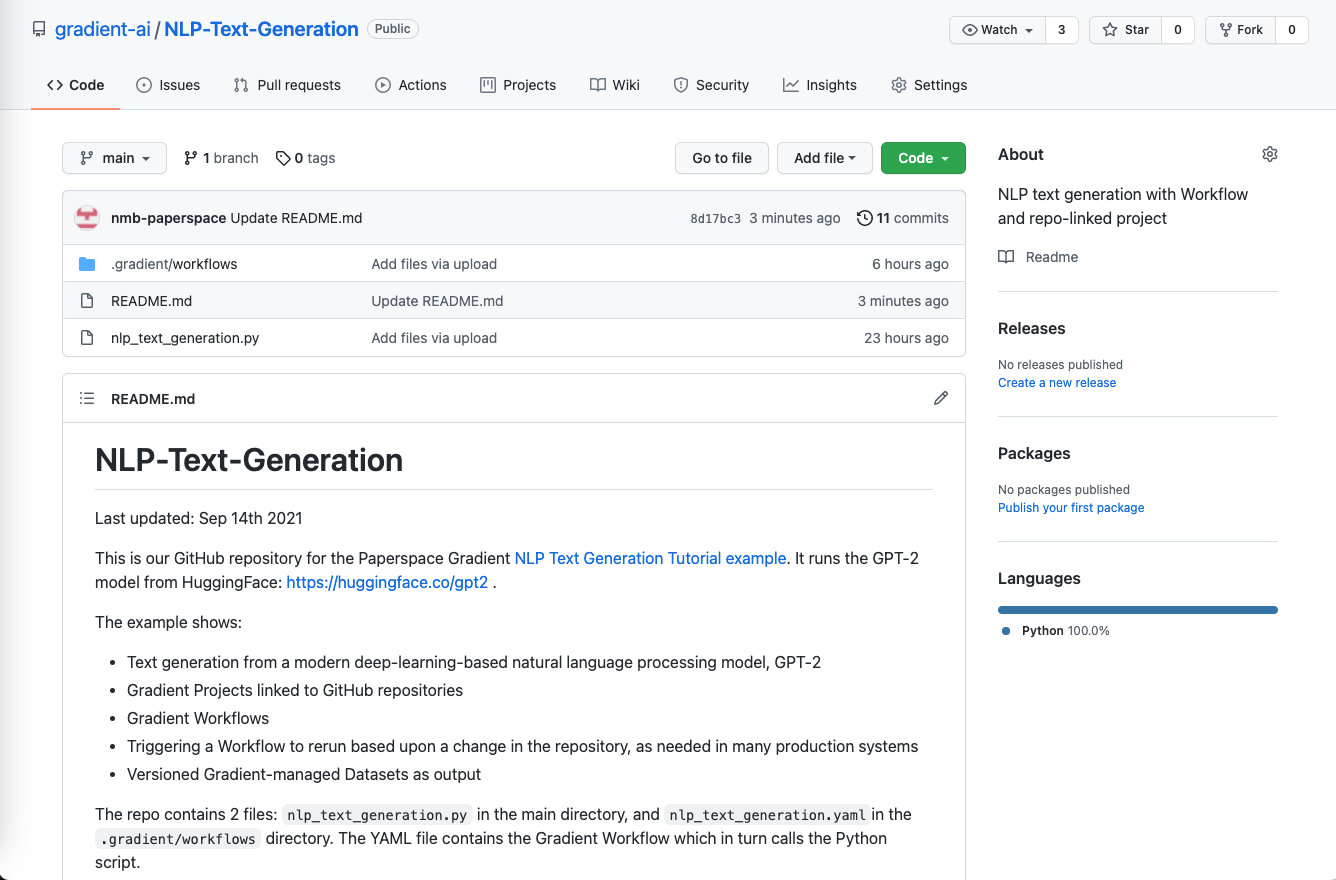Open commit hash 8d17bc3
1336x880 pixels.
[x=716, y=219]
